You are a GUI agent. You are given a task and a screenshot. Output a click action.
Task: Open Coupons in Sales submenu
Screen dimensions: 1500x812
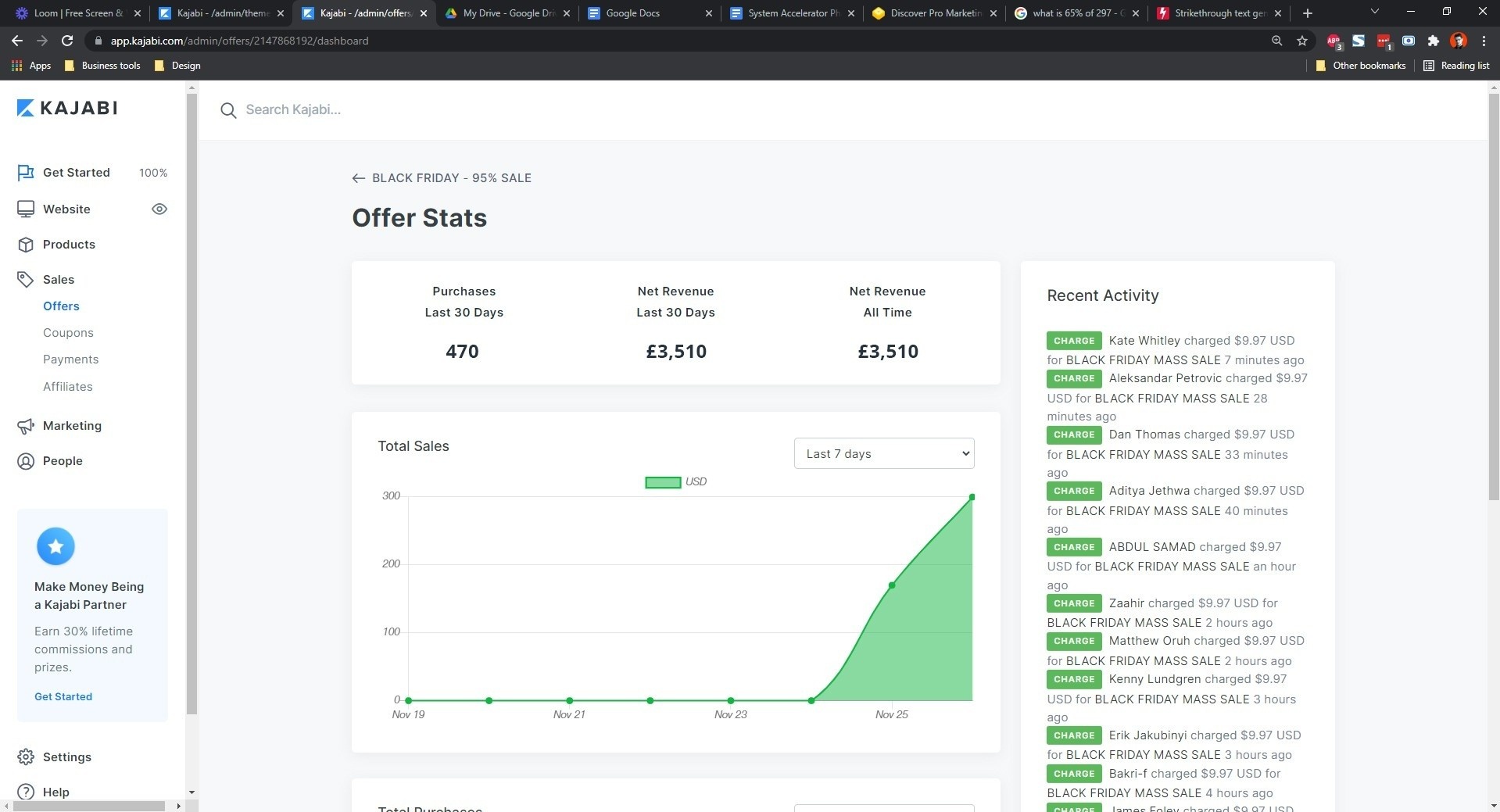pyautogui.click(x=68, y=333)
